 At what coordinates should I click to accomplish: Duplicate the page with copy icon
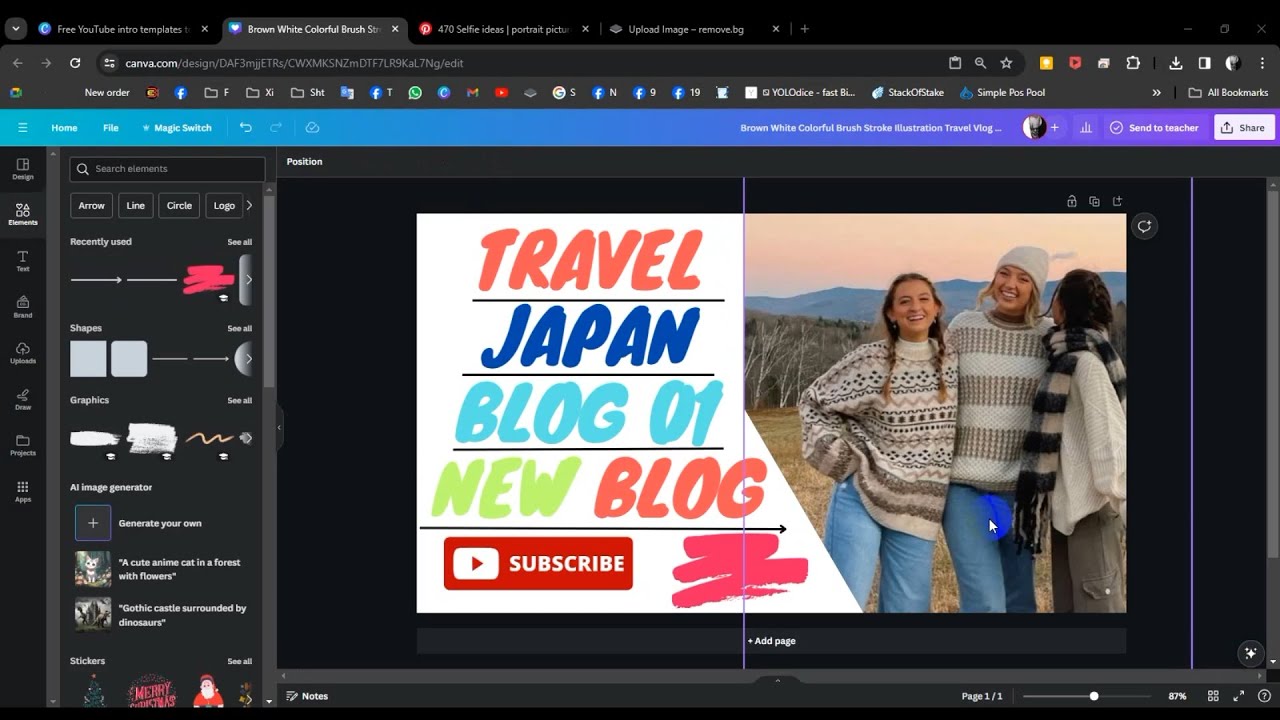point(1094,201)
